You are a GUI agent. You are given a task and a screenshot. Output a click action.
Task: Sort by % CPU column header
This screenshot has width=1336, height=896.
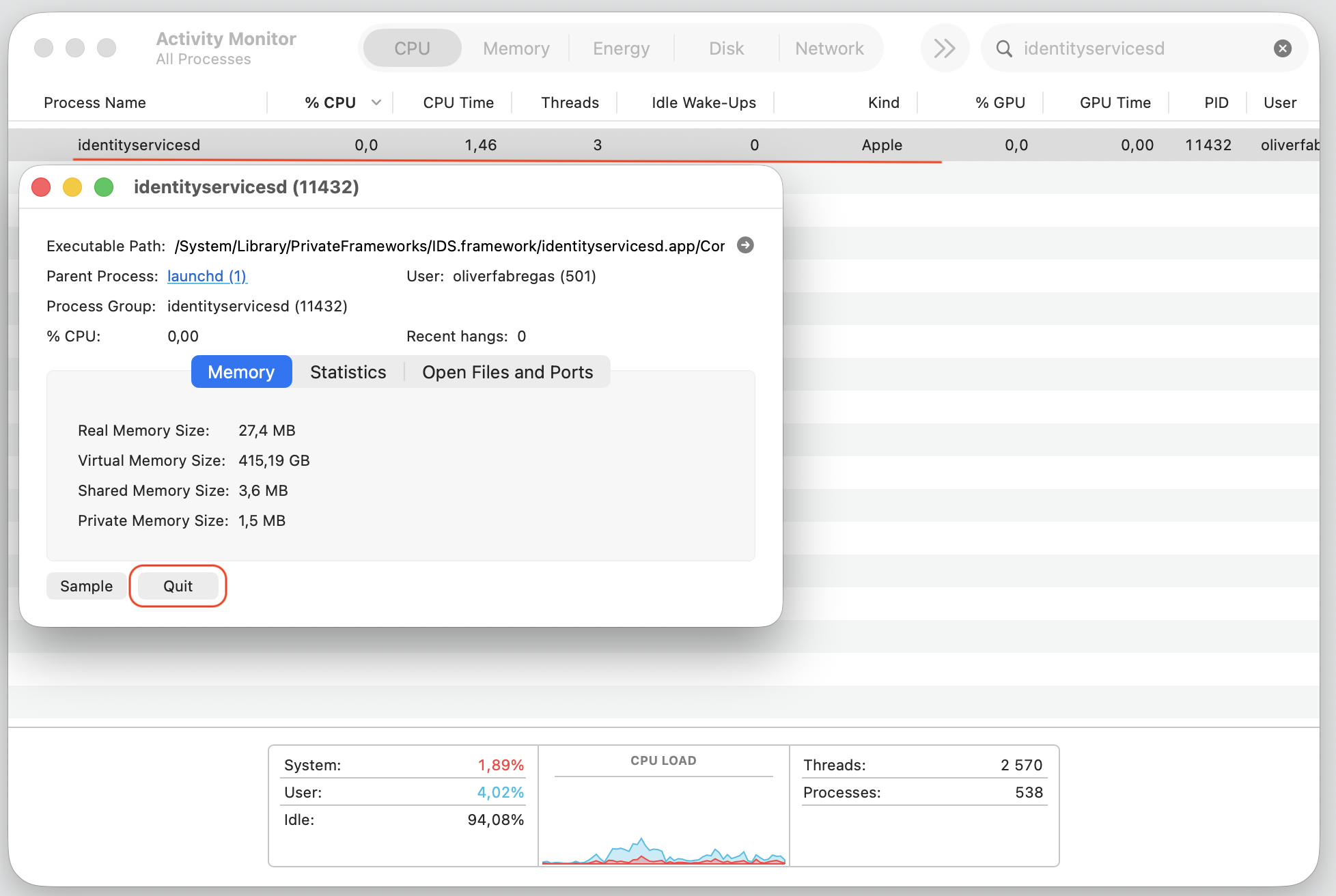click(x=331, y=102)
